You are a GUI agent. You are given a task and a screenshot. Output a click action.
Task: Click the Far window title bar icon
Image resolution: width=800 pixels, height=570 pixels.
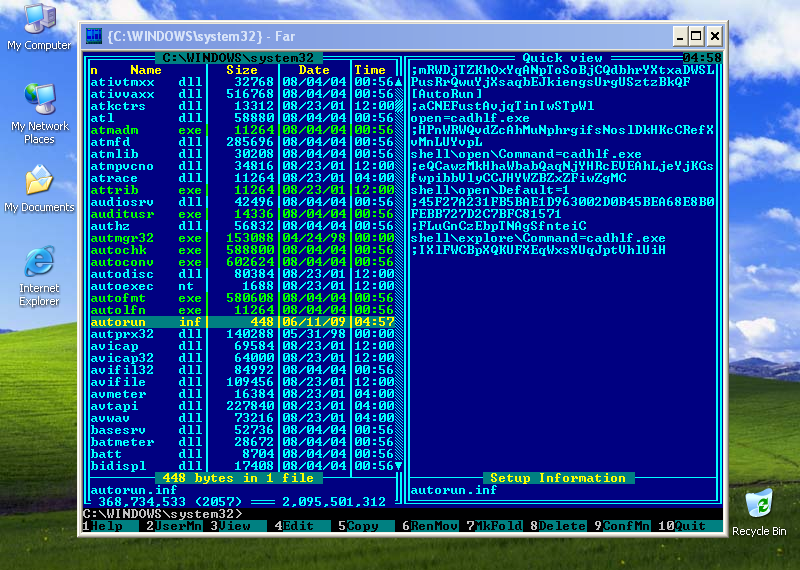click(94, 36)
